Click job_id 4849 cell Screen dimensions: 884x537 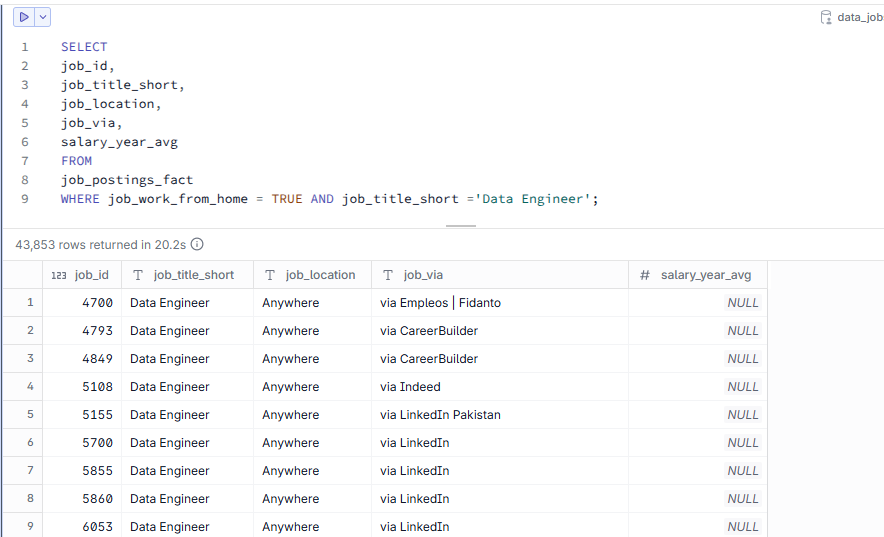(x=82, y=358)
